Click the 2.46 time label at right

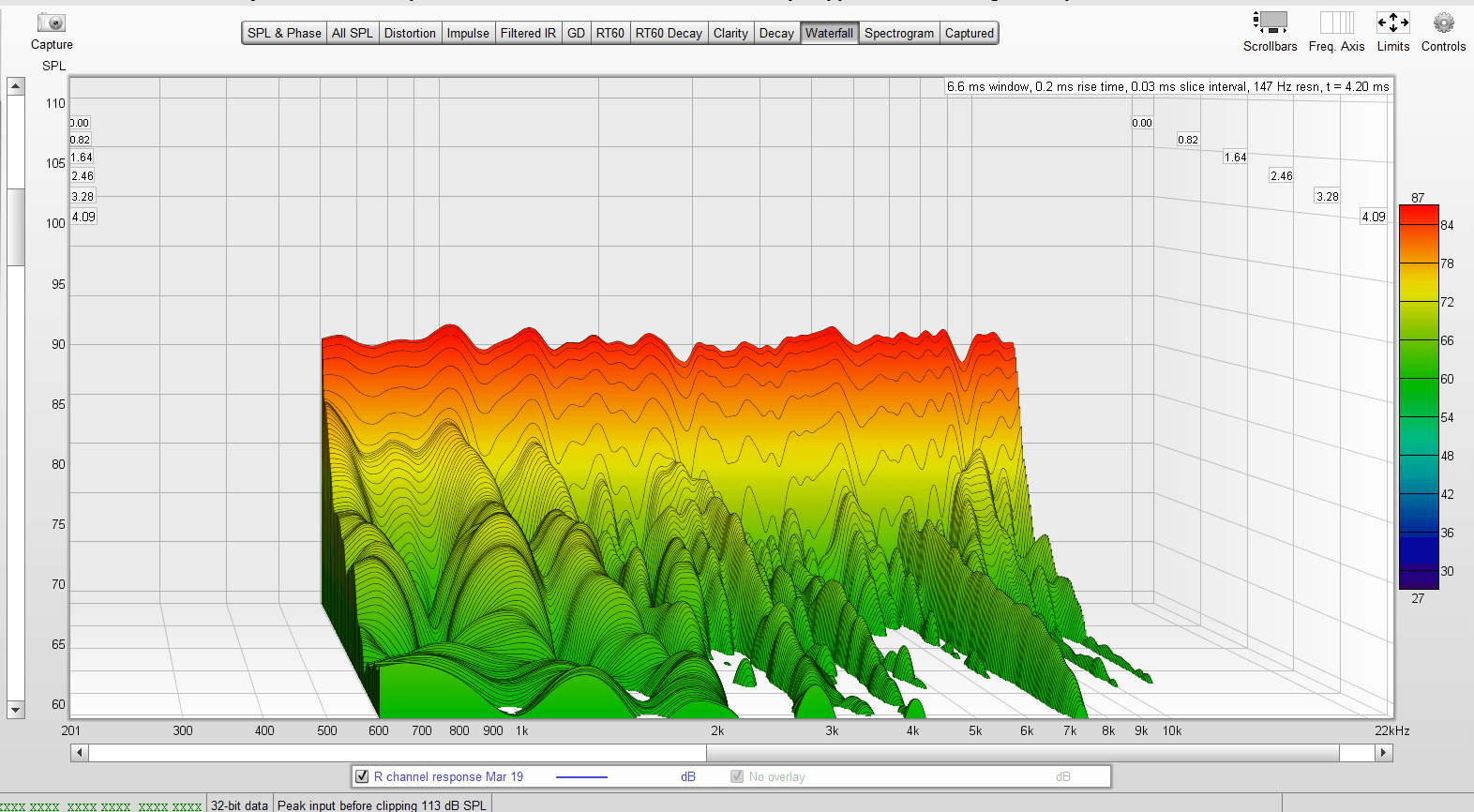(x=1281, y=175)
